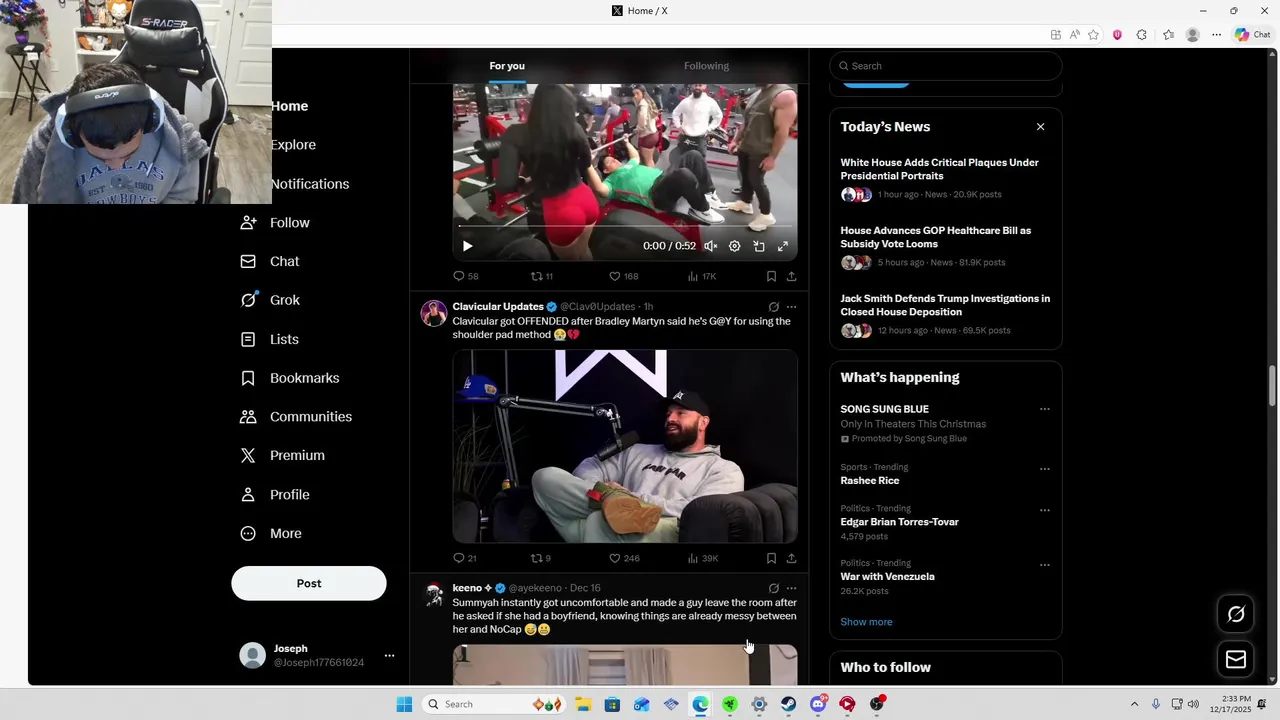
Task: Open Premium in sidebar
Action: (x=283, y=455)
